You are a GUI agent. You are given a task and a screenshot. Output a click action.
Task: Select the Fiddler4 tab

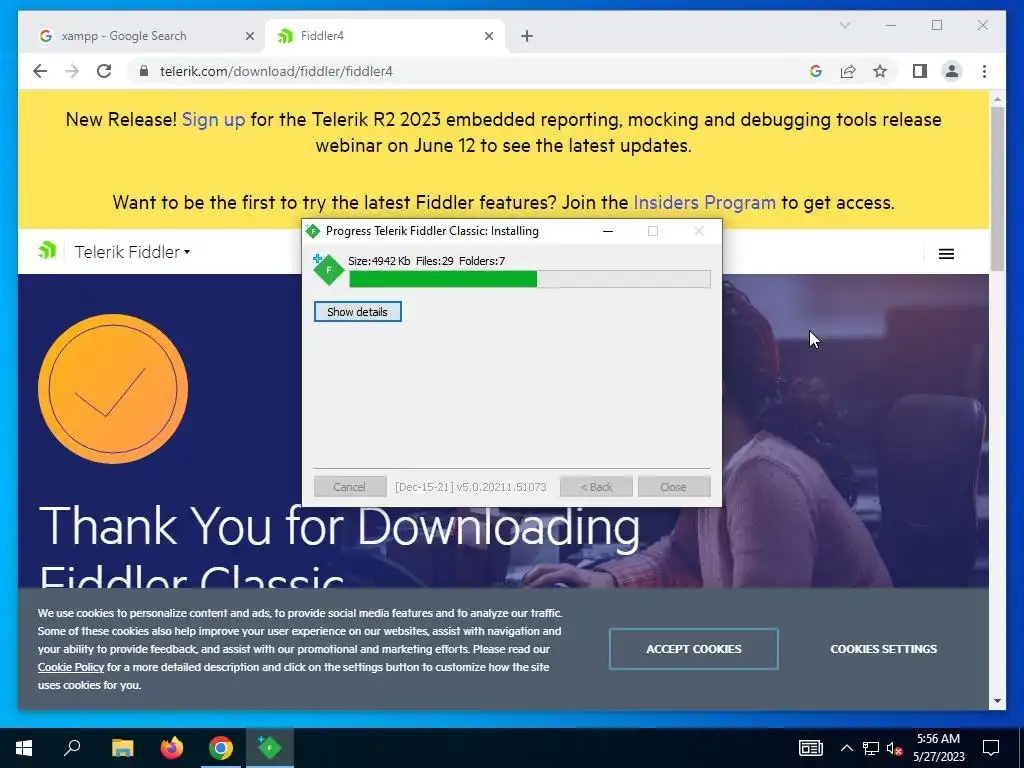pyautogui.click(x=385, y=36)
